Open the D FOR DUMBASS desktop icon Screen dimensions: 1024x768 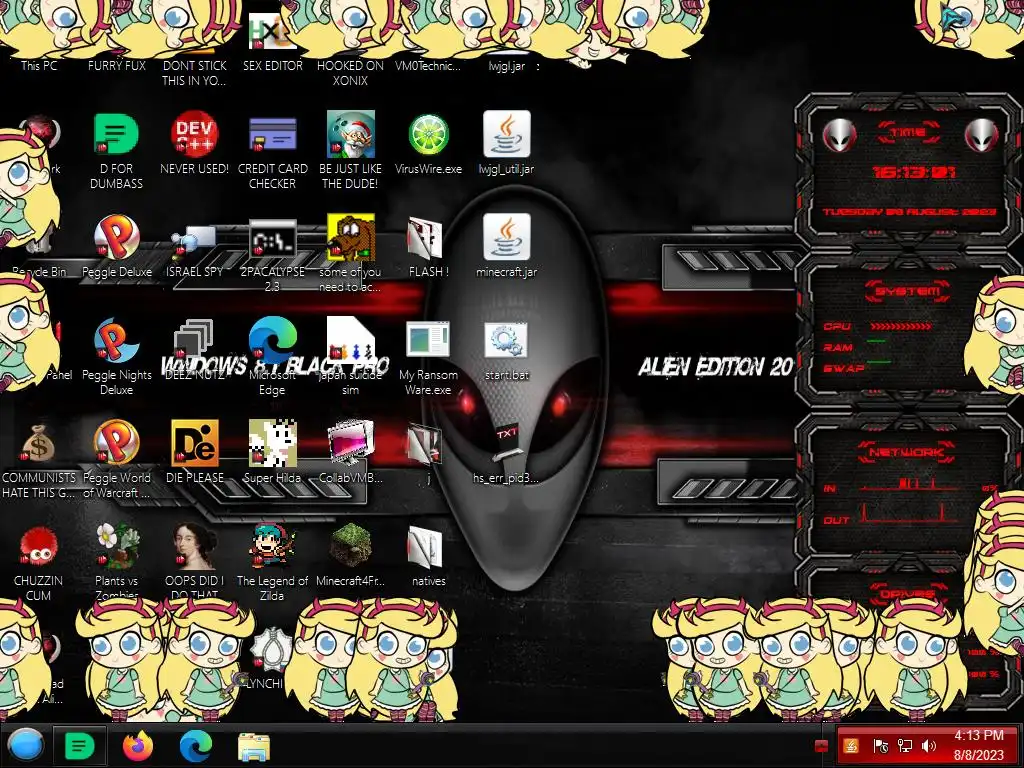coord(116,135)
